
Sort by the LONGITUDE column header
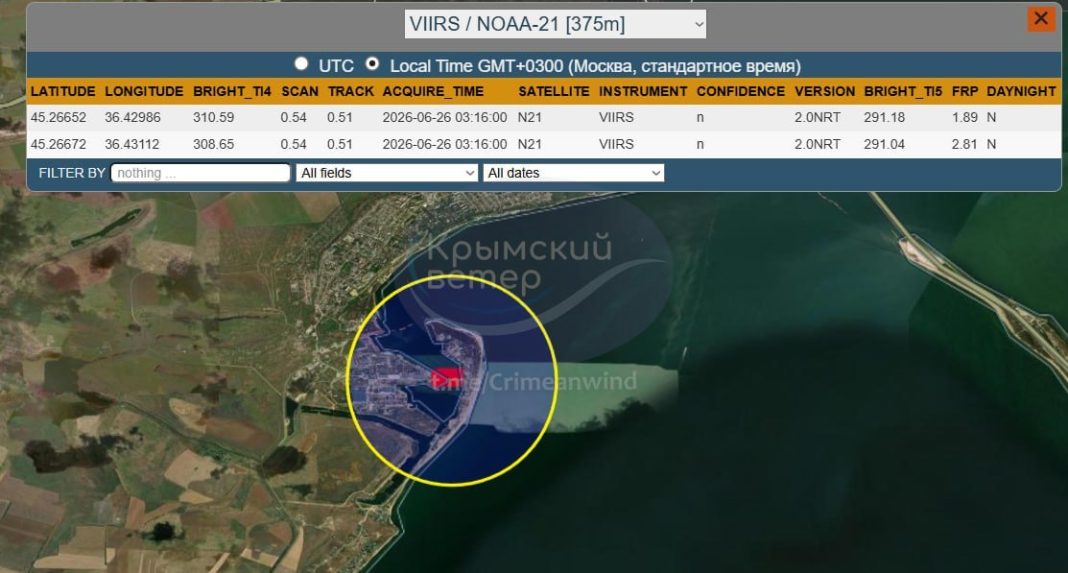[x=144, y=91]
